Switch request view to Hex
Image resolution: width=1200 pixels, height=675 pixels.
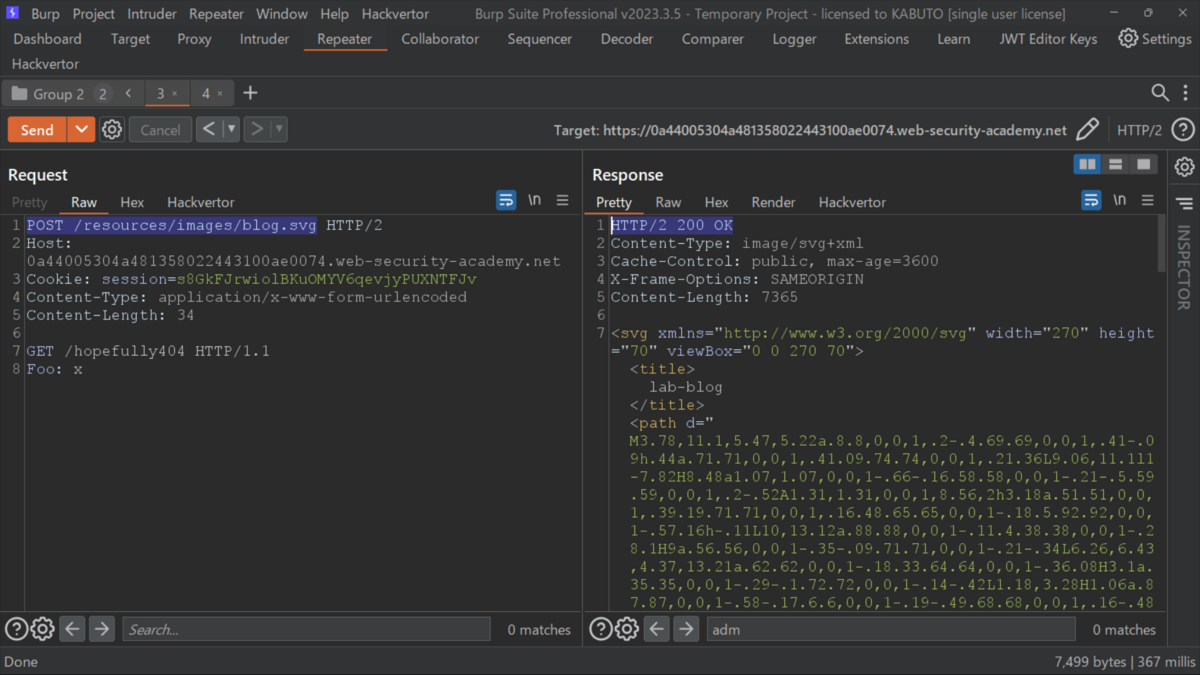pos(132,202)
